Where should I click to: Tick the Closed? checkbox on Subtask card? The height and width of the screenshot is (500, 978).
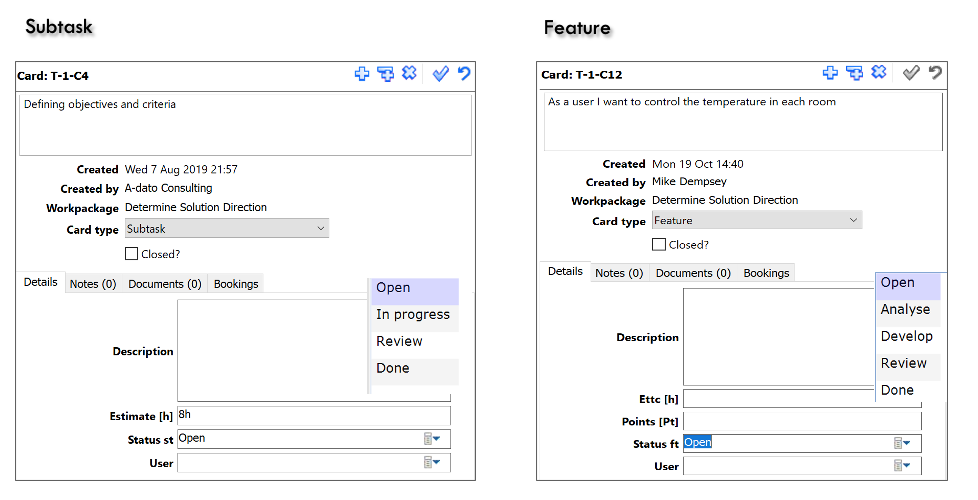coord(131,254)
